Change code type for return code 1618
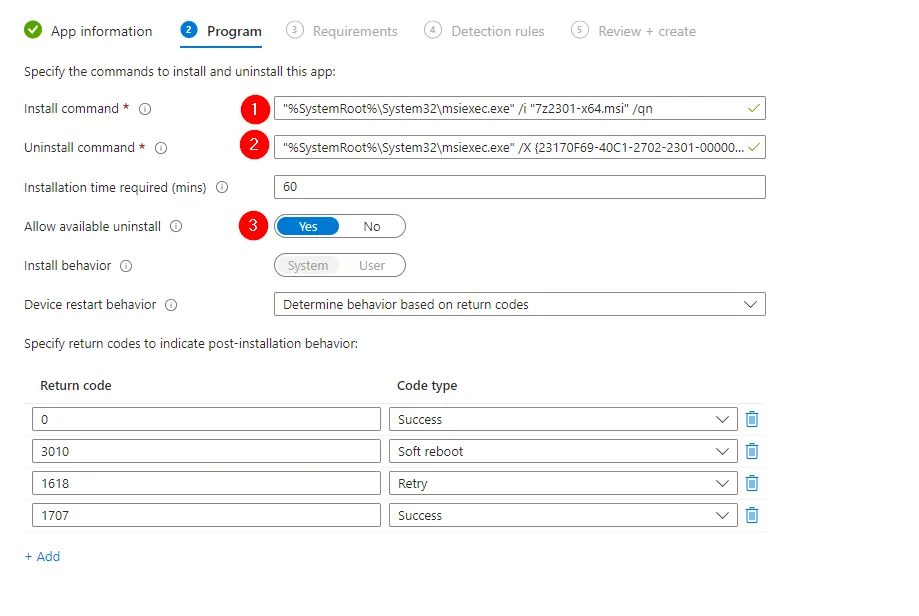The image size is (919, 616). point(563,484)
